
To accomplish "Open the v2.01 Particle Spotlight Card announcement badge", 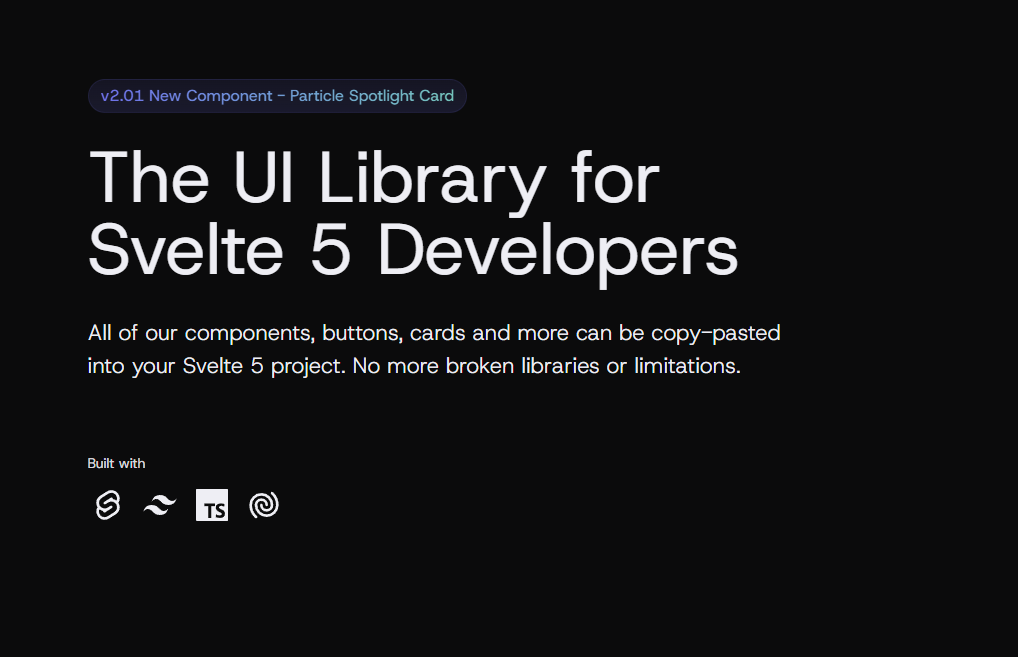I will pyautogui.click(x=277, y=96).
